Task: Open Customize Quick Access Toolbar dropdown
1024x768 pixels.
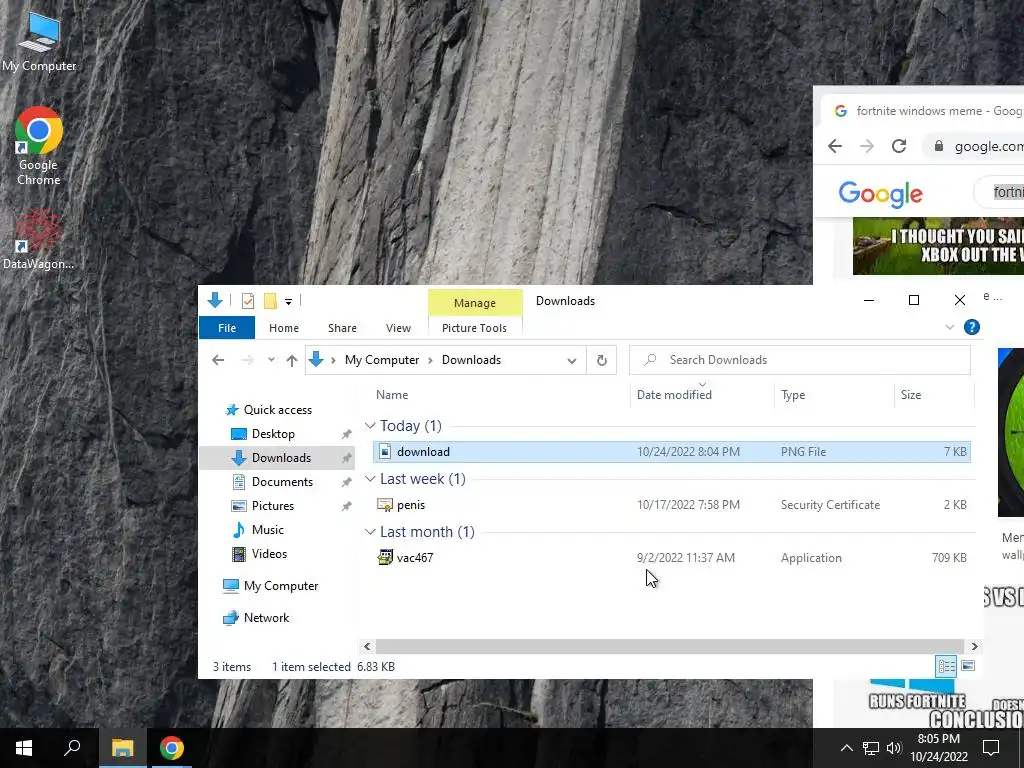Action: [x=288, y=301]
